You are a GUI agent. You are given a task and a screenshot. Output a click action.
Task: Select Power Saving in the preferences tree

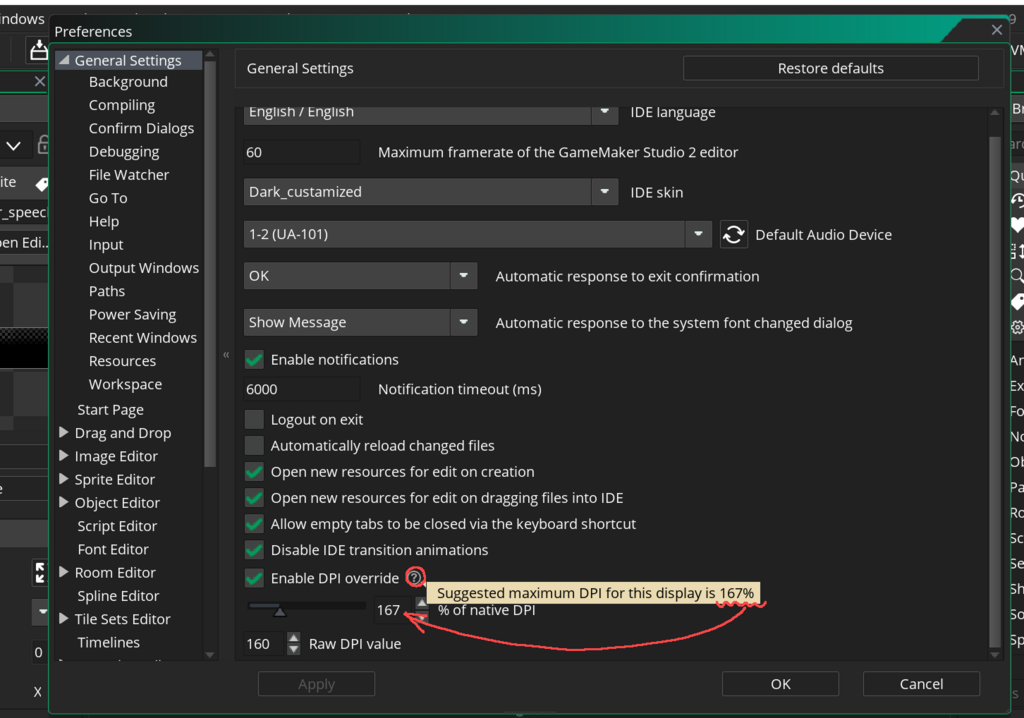click(x=133, y=314)
